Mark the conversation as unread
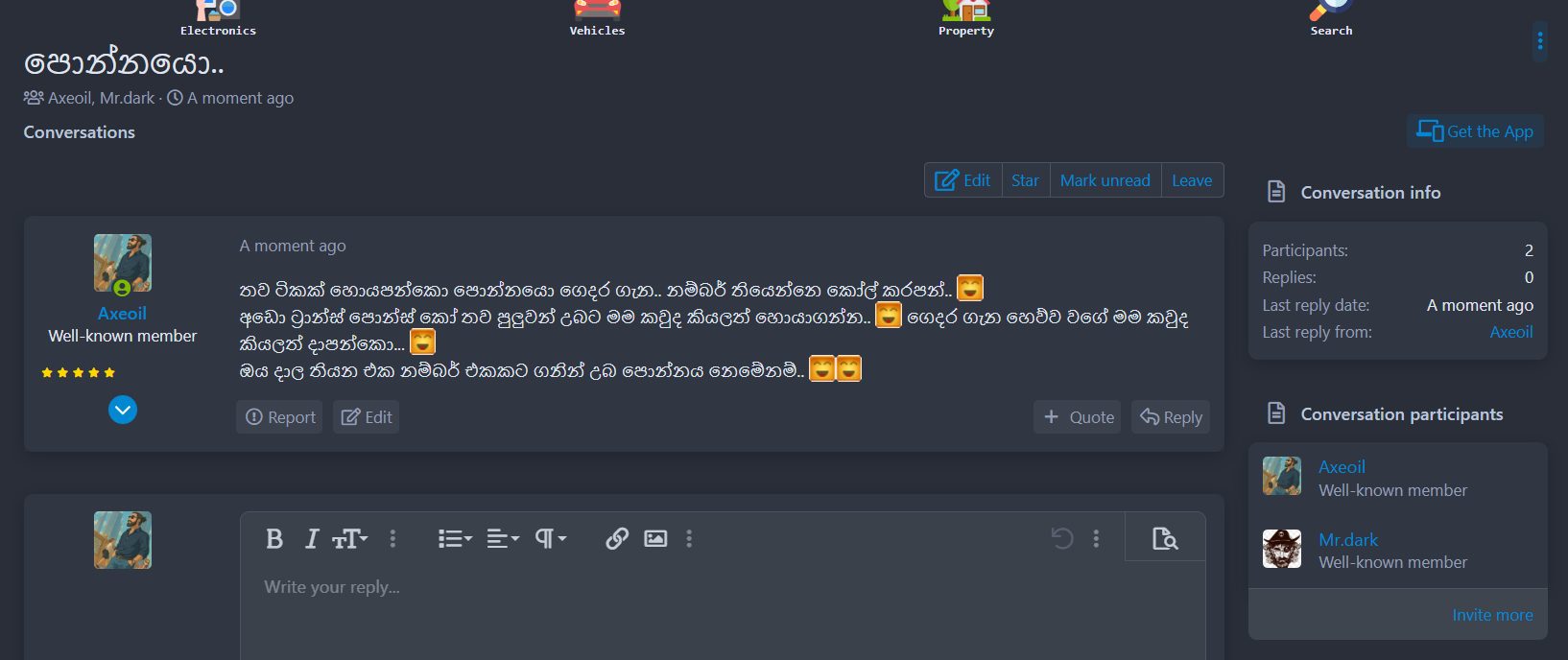Image resolution: width=1568 pixels, height=660 pixels. [1105, 180]
